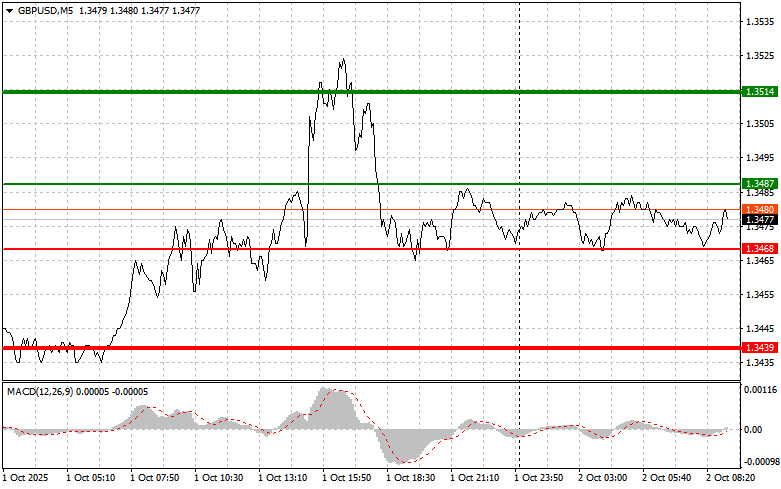
Task: Click the 1 Oct 07:50 time label
Action: (155, 478)
